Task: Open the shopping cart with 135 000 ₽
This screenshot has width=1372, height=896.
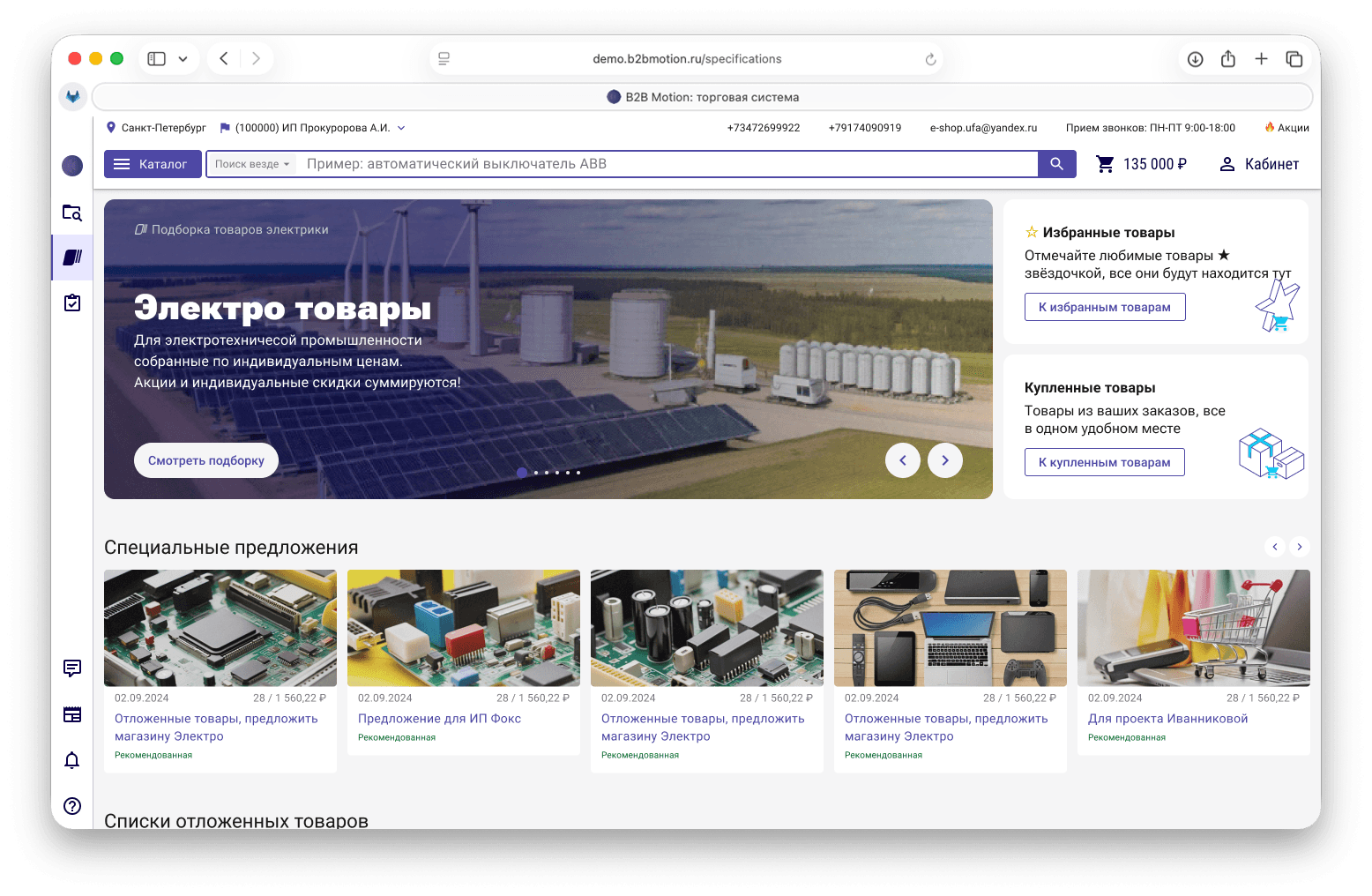Action: click(1141, 164)
